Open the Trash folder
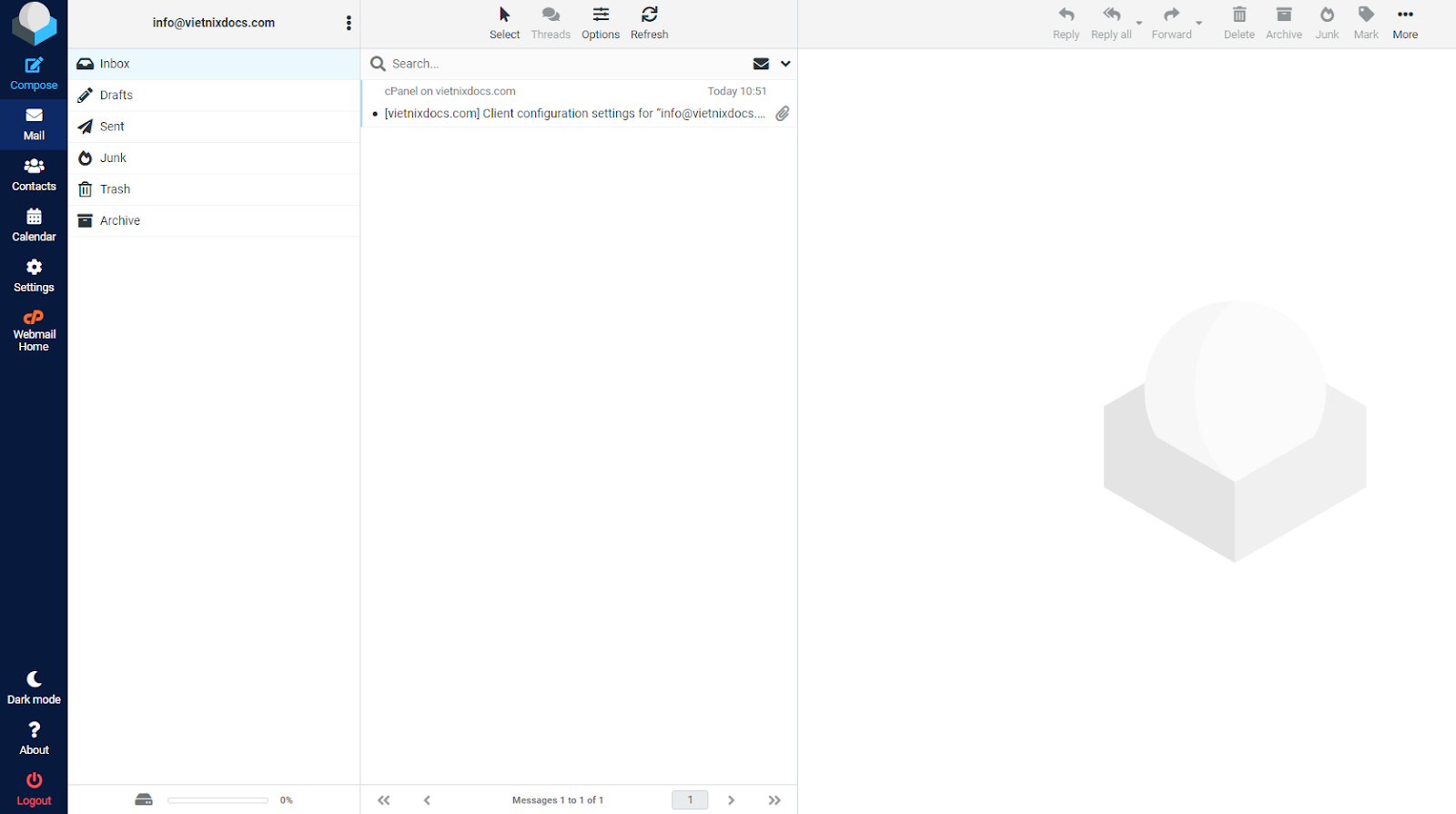Screen dimensions: 1456x814 214,189
